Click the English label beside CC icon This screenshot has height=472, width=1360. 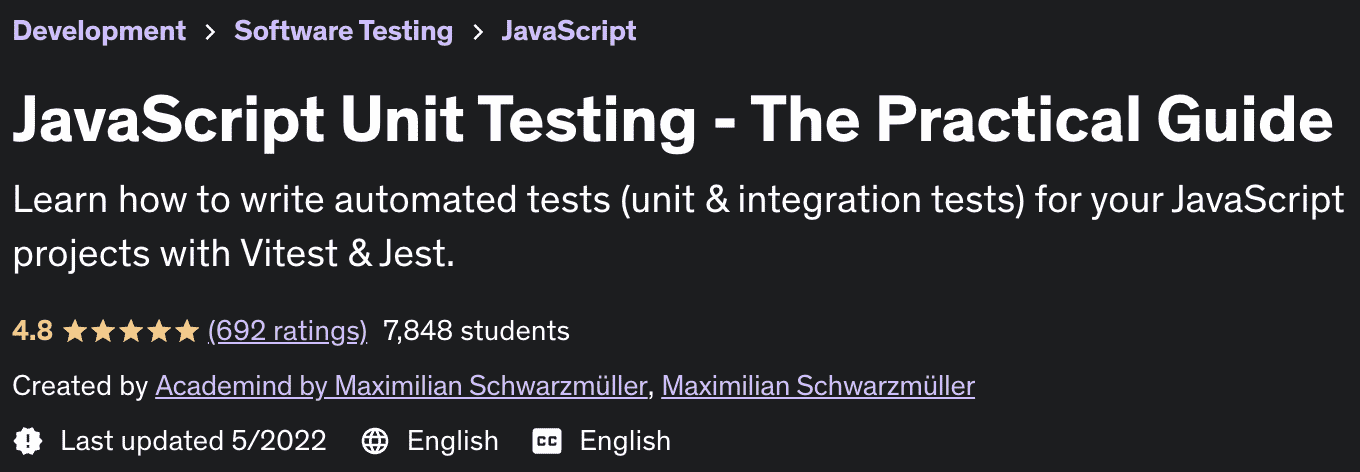point(625,440)
